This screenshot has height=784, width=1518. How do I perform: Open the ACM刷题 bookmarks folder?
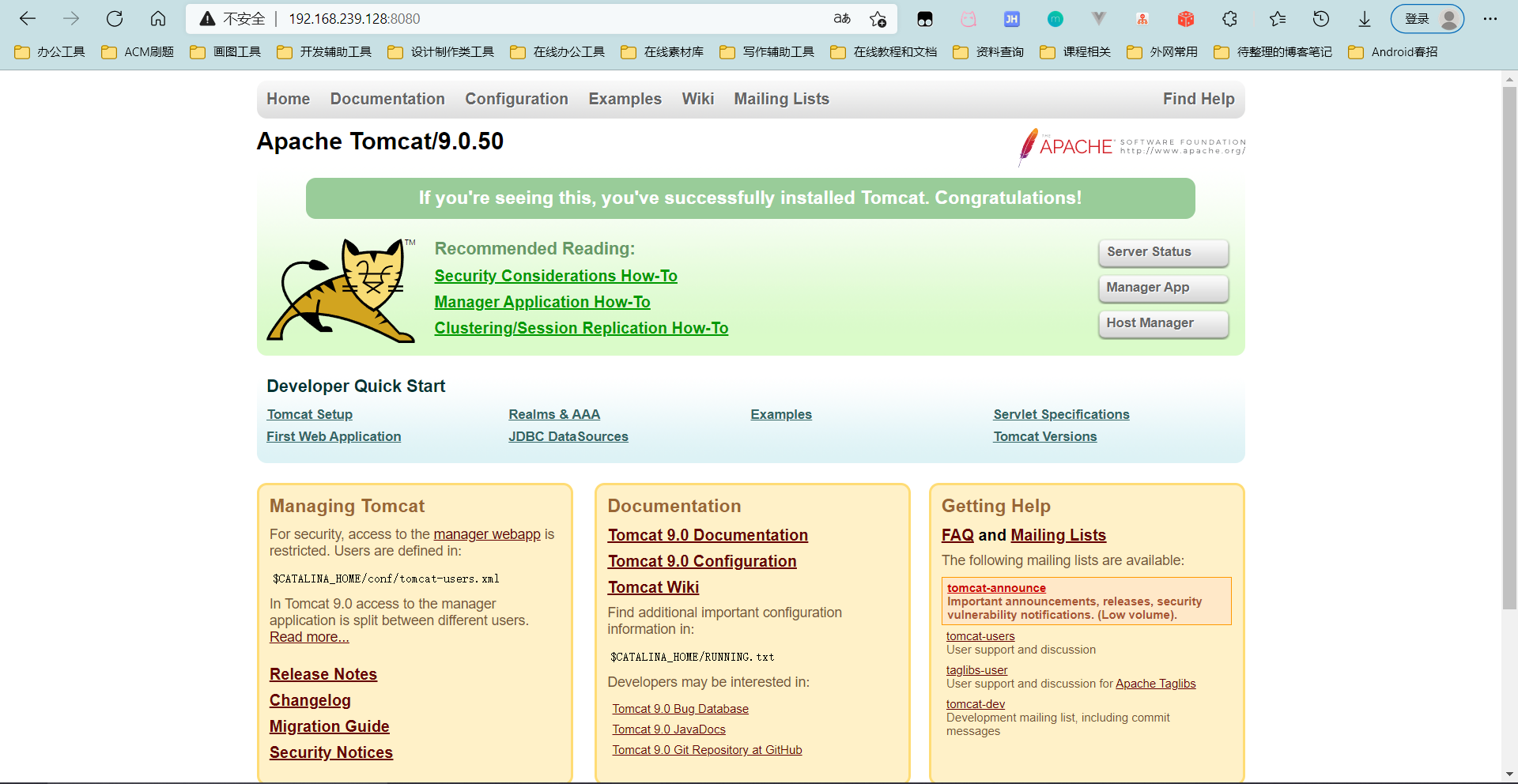click(138, 52)
